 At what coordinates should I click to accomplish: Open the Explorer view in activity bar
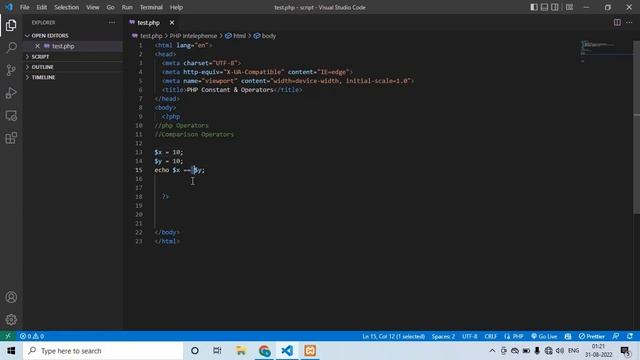pos(11,25)
